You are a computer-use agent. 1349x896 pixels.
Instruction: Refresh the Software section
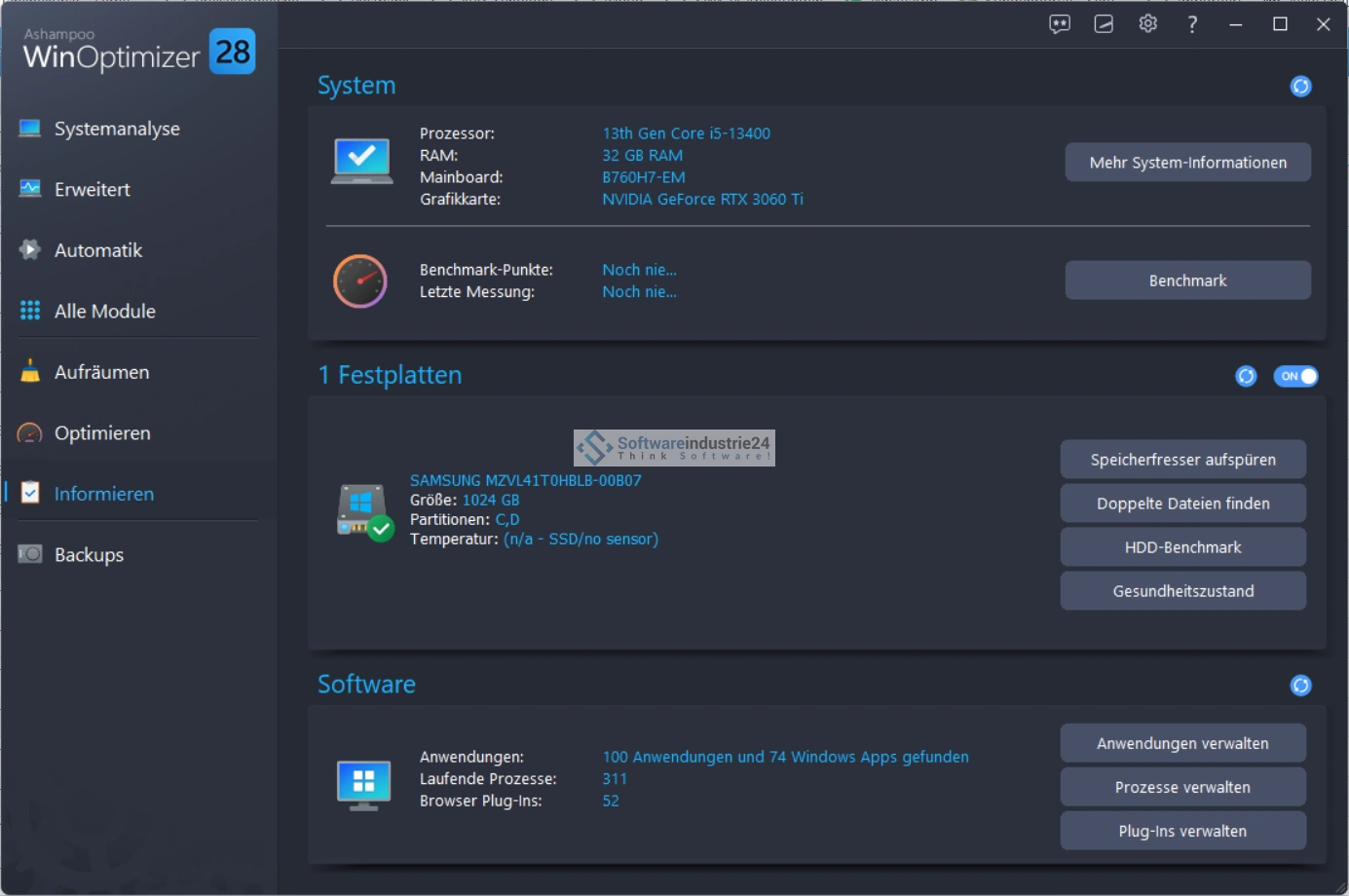[1300, 686]
